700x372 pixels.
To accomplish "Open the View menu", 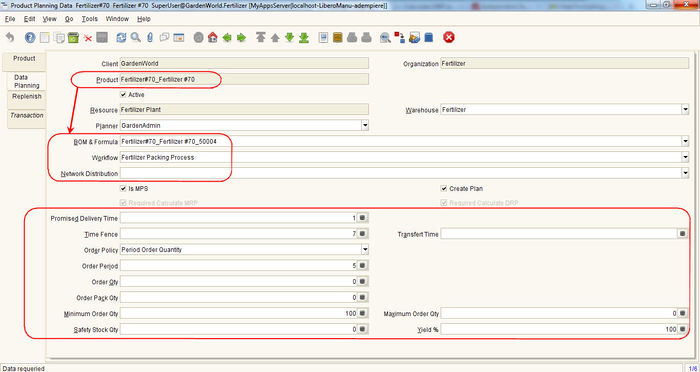I will click(50, 19).
